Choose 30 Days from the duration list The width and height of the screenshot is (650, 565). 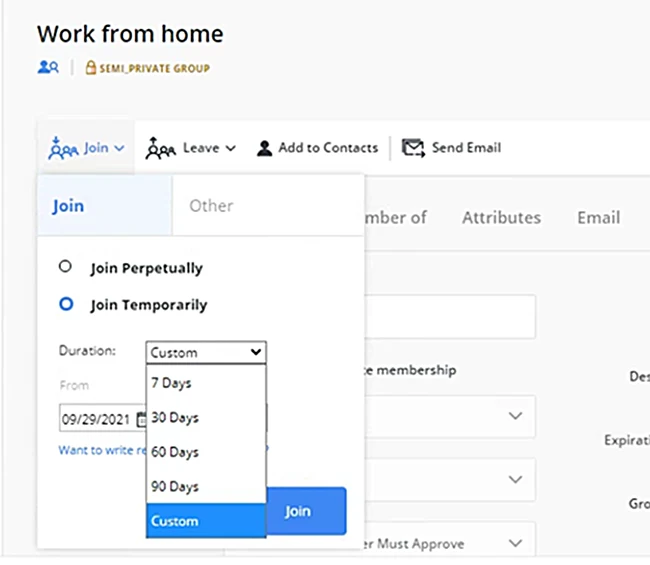coord(206,417)
